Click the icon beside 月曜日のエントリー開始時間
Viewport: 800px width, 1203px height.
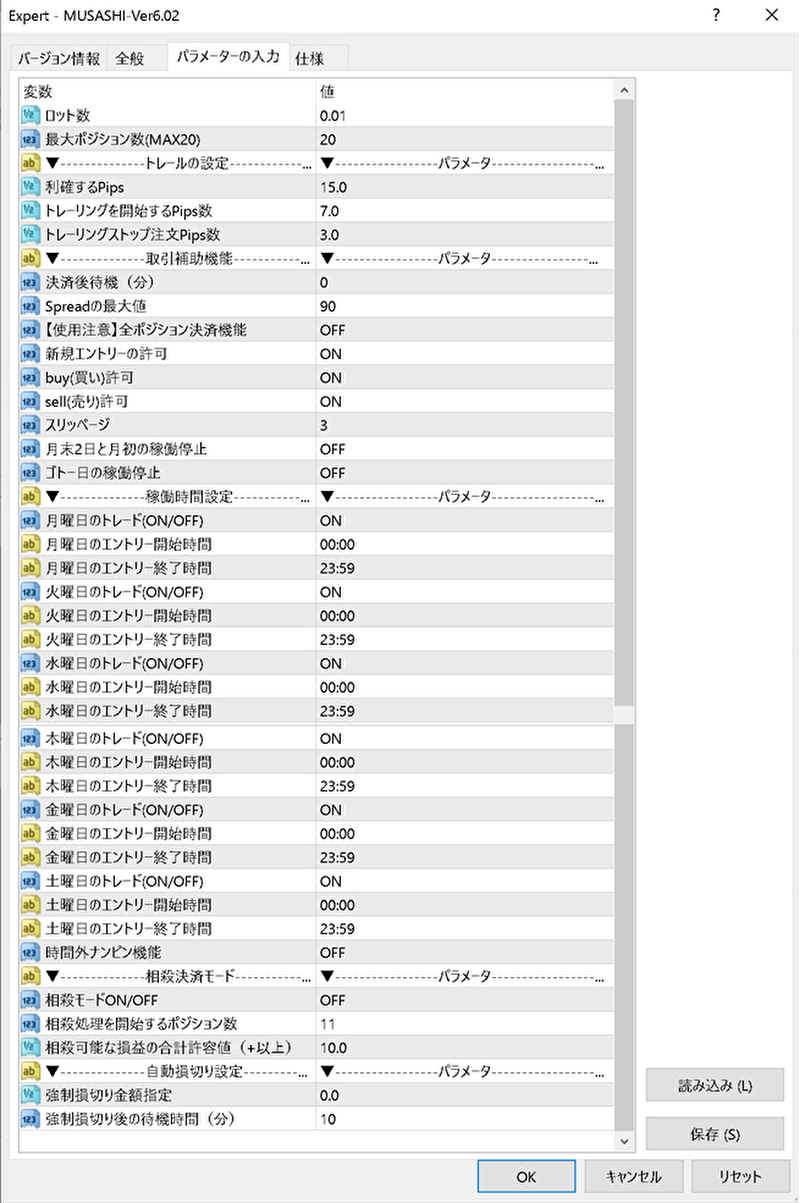[30, 544]
